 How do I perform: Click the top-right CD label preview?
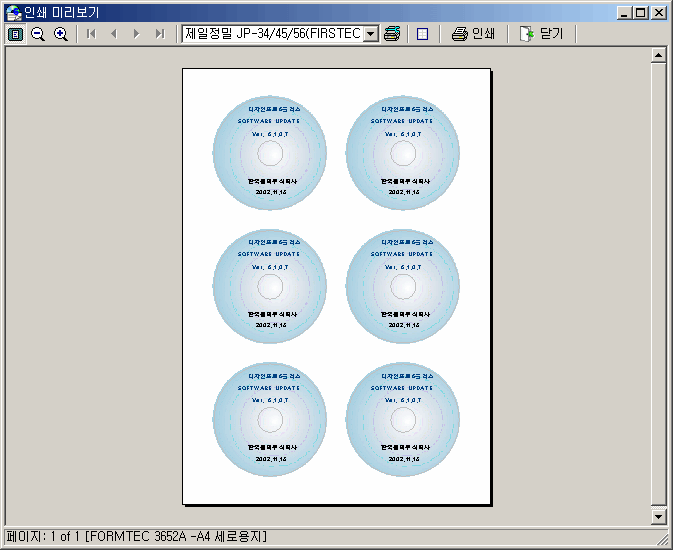click(403, 153)
